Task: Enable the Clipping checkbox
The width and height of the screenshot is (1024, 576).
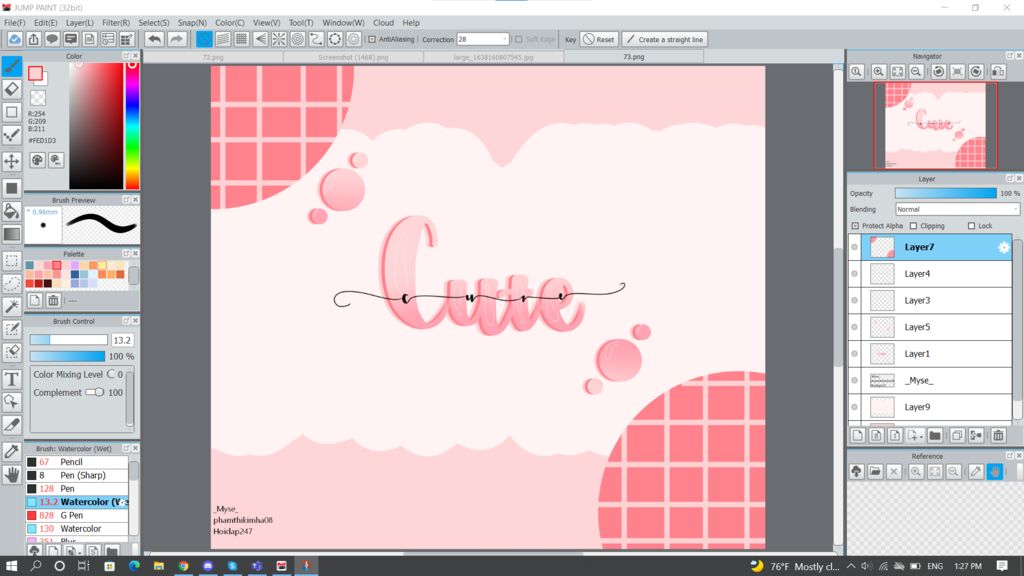Action: [913, 226]
